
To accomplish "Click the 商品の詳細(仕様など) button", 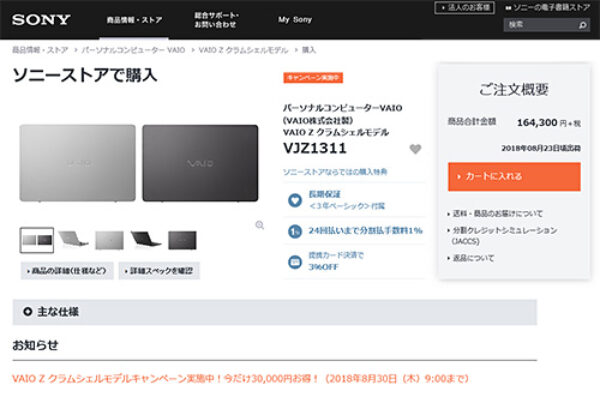I will point(67,271).
